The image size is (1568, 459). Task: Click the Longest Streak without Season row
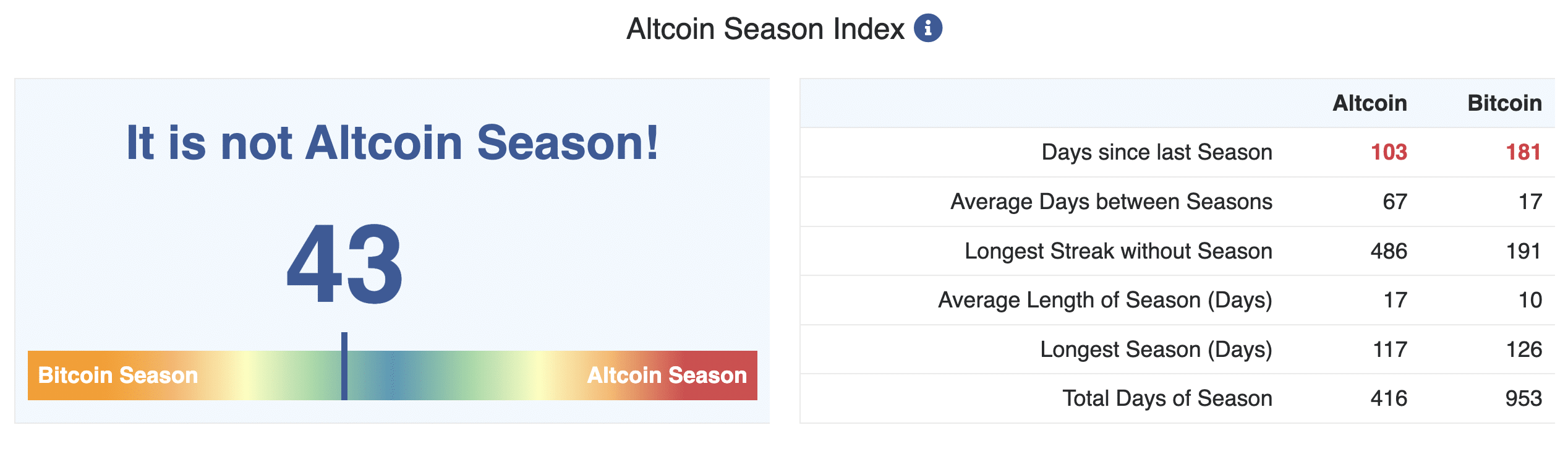(x=1119, y=251)
